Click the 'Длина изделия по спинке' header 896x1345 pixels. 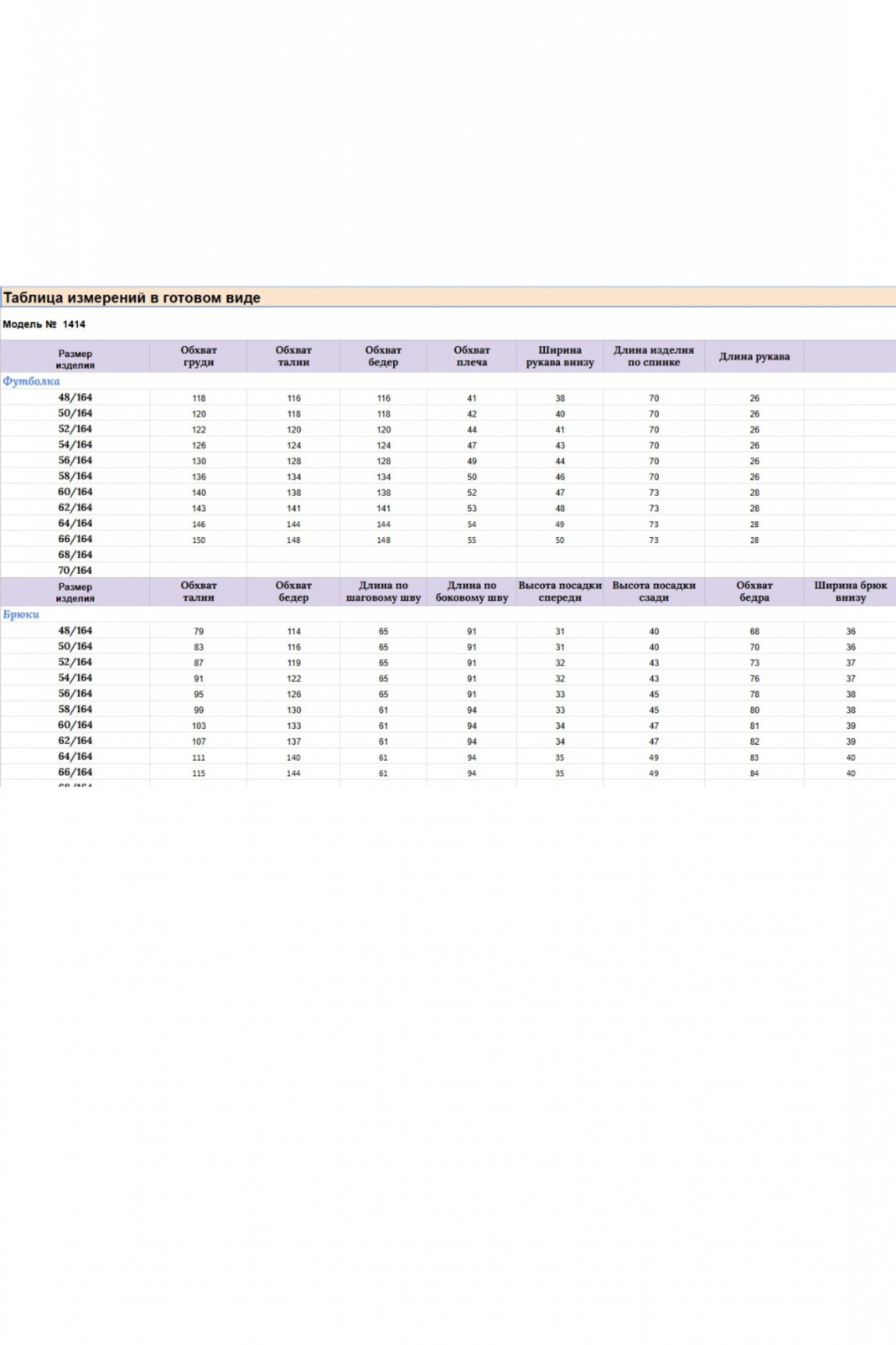pyautogui.click(x=653, y=356)
